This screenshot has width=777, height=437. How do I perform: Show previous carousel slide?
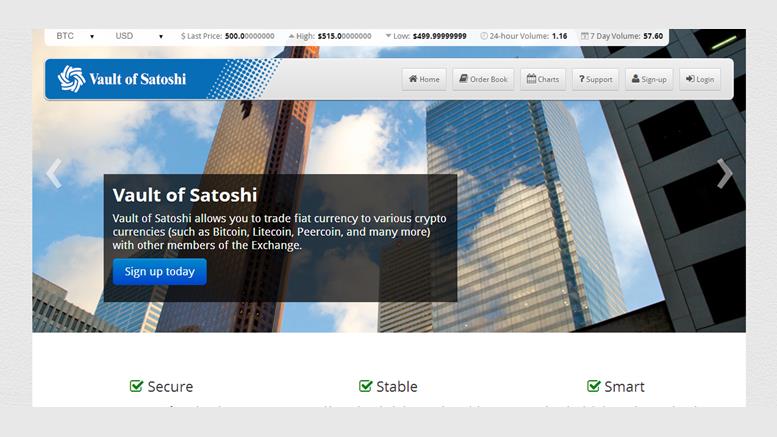[54, 173]
